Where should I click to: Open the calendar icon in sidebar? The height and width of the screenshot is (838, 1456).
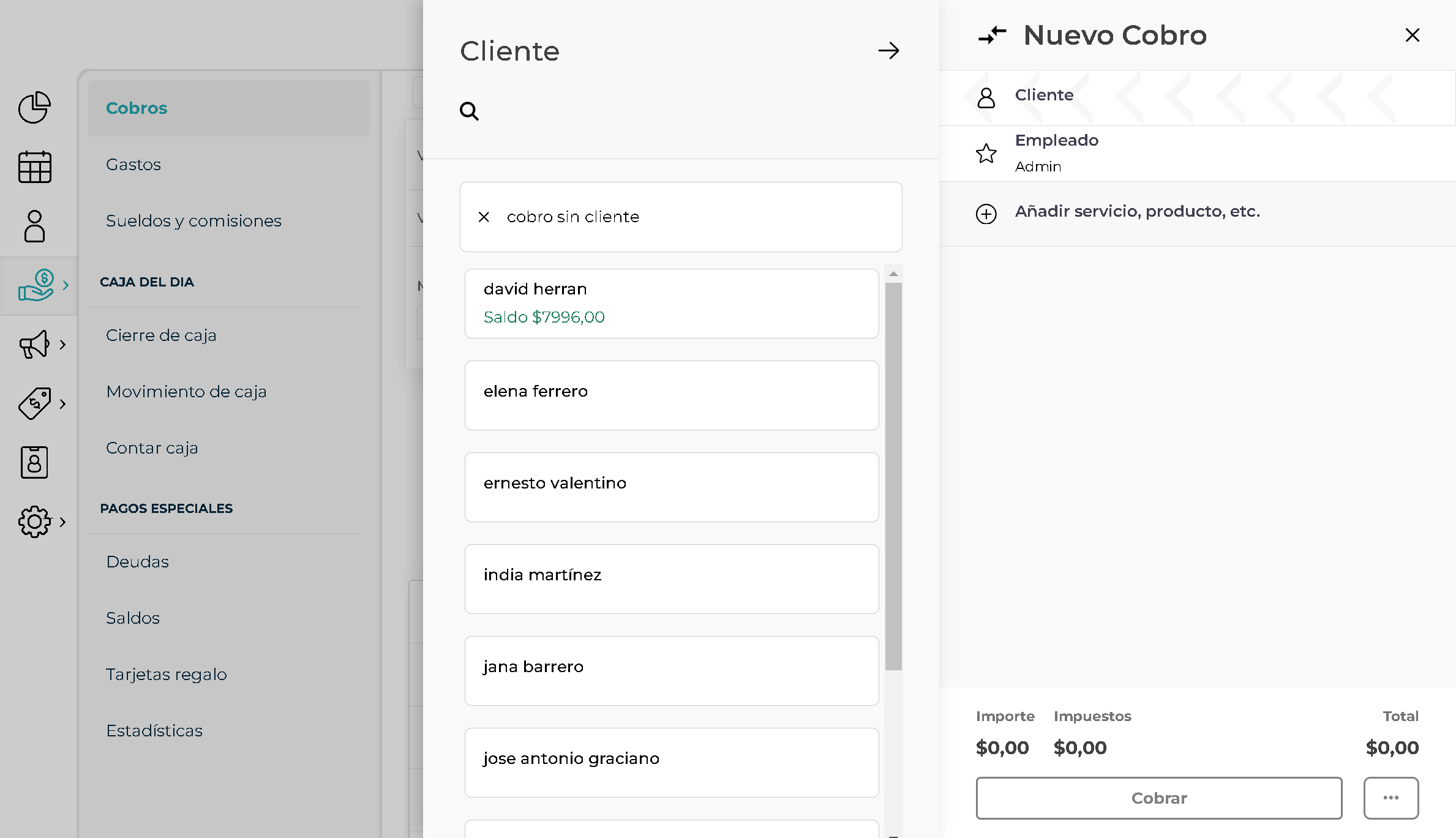point(34,166)
